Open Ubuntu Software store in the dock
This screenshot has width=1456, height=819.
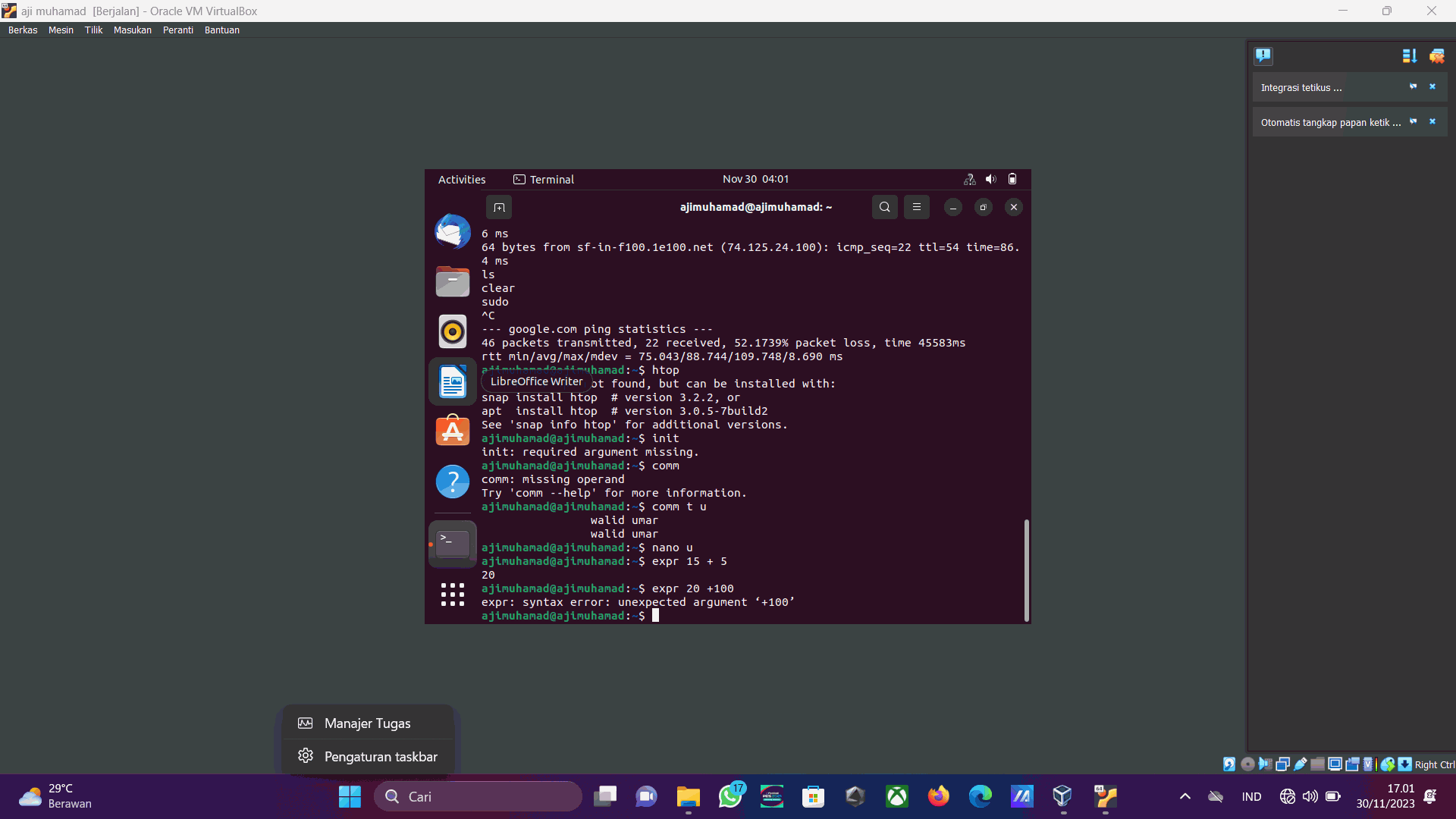click(453, 431)
